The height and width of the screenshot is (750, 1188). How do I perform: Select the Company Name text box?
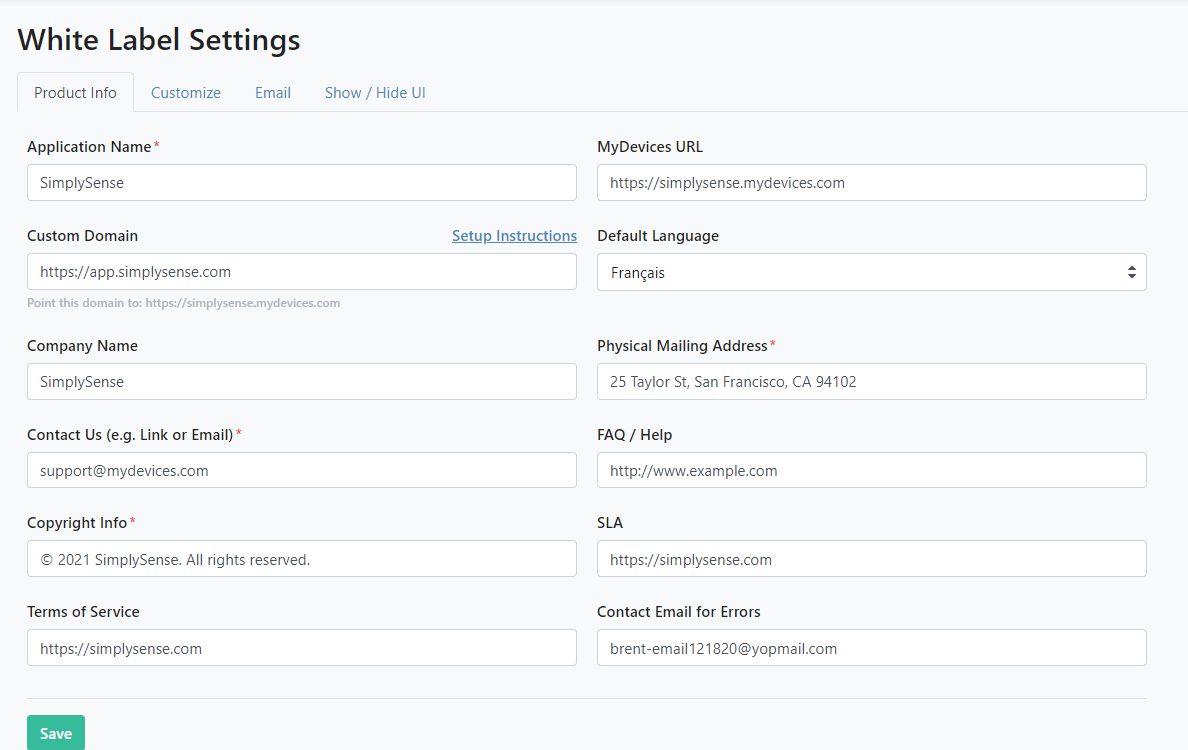pyautogui.click(x=301, y=381)
